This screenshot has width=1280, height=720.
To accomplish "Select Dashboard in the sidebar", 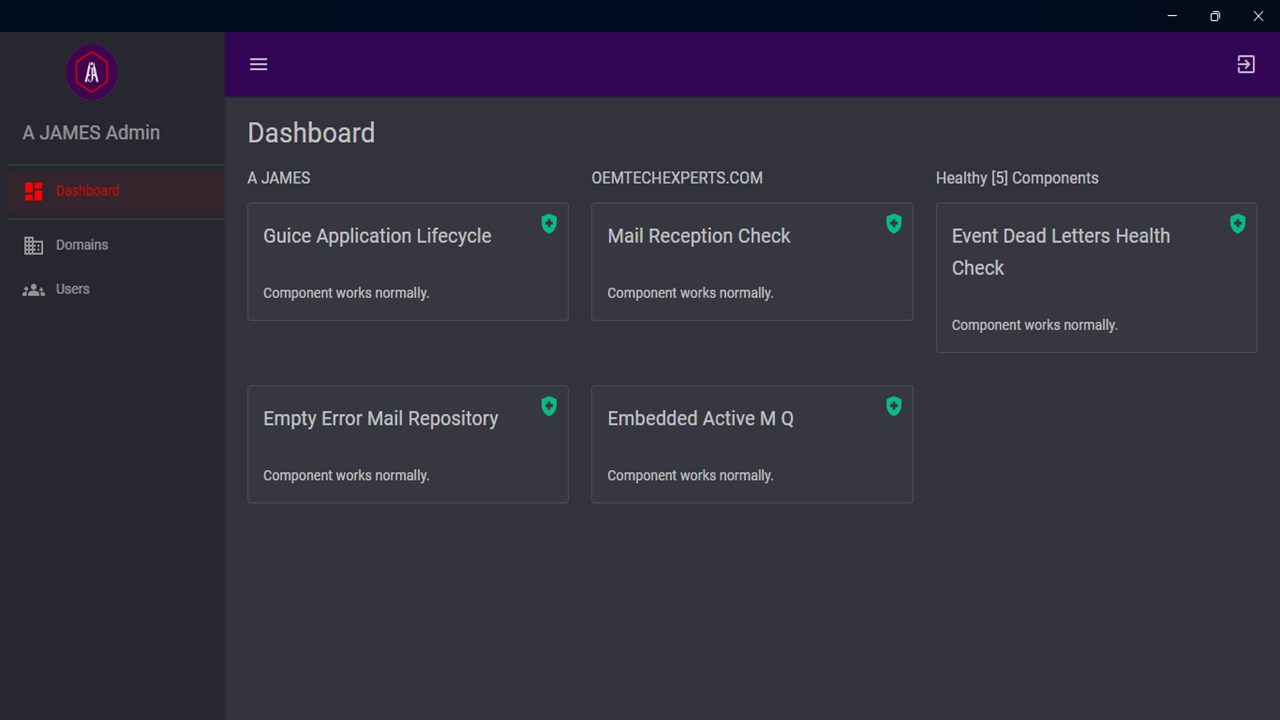I will point(88,191).
